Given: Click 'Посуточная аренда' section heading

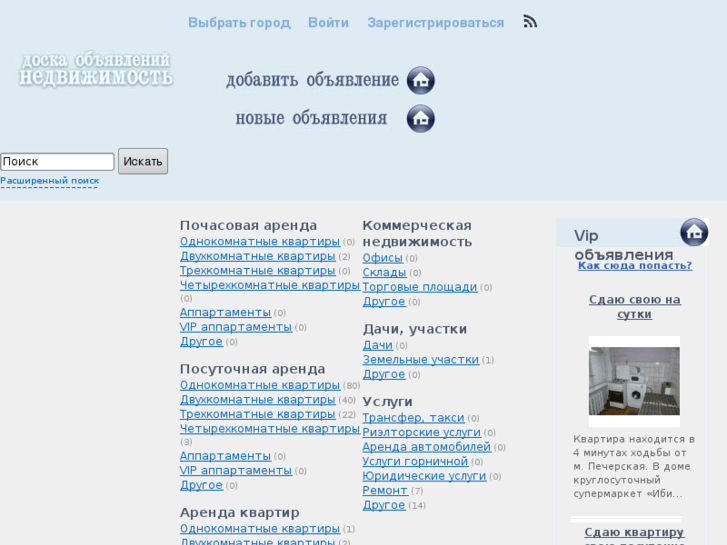Looking at the screenshot, I should 253,369.
